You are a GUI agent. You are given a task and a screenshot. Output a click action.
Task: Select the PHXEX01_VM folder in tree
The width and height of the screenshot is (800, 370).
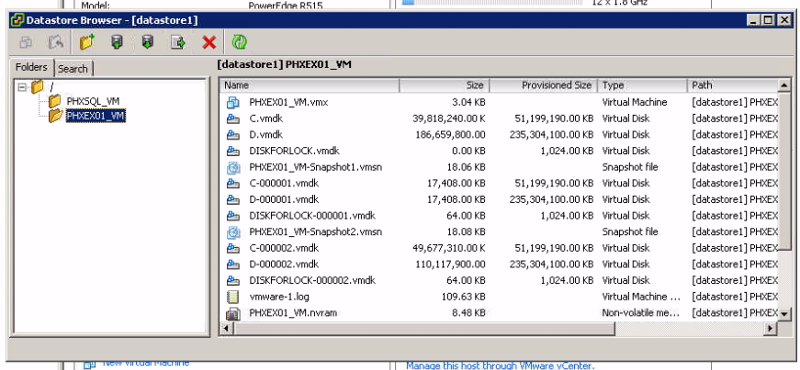click(95, 116)
